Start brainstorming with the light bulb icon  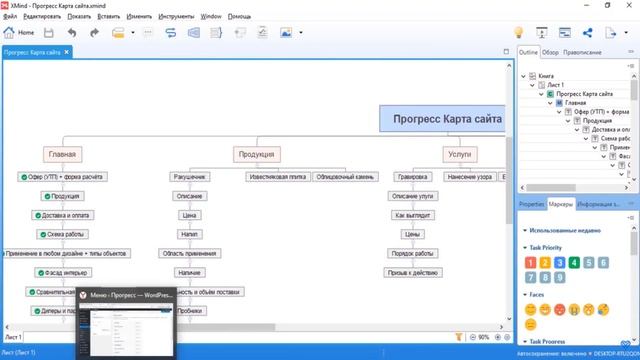click(x=518, y=33)
